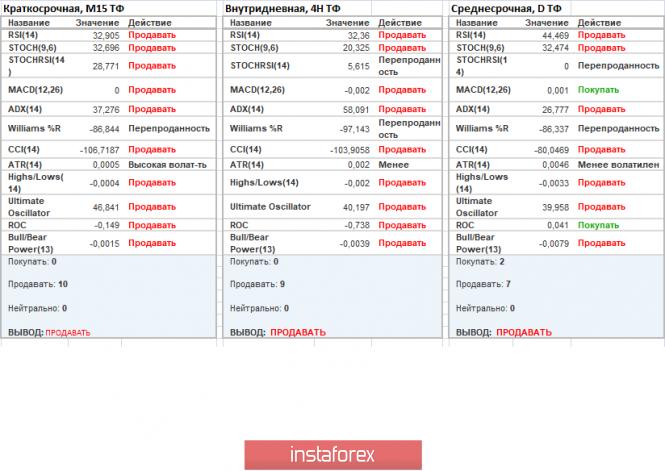The height and width of the screenshot is (471, 665).
Task: Click ROC value -0,738
Action: [x=357, y=226]
